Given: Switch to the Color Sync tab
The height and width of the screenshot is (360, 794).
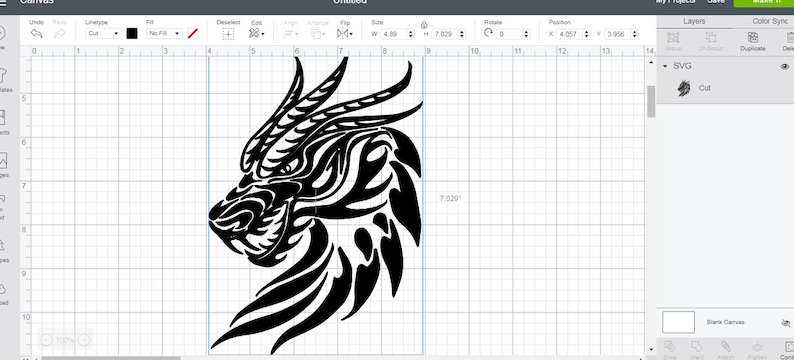Looking at the screenshot, I should coord(769,21).
